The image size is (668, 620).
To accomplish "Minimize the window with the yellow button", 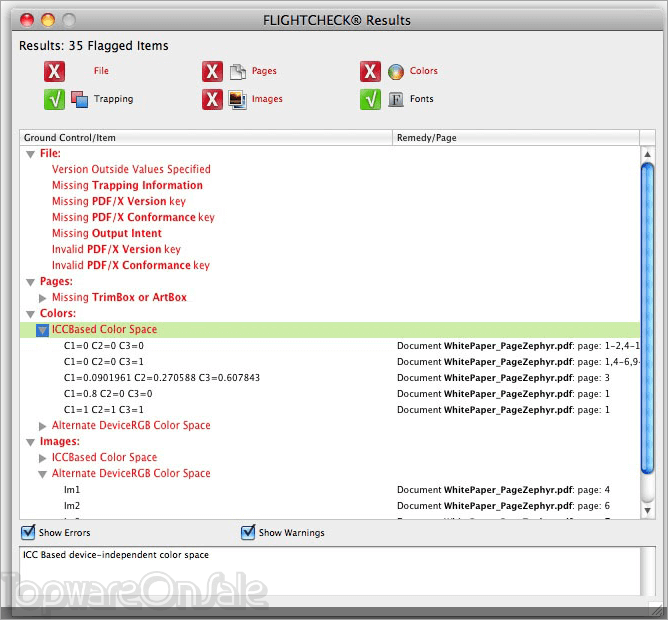I will (x=48, y=20).
